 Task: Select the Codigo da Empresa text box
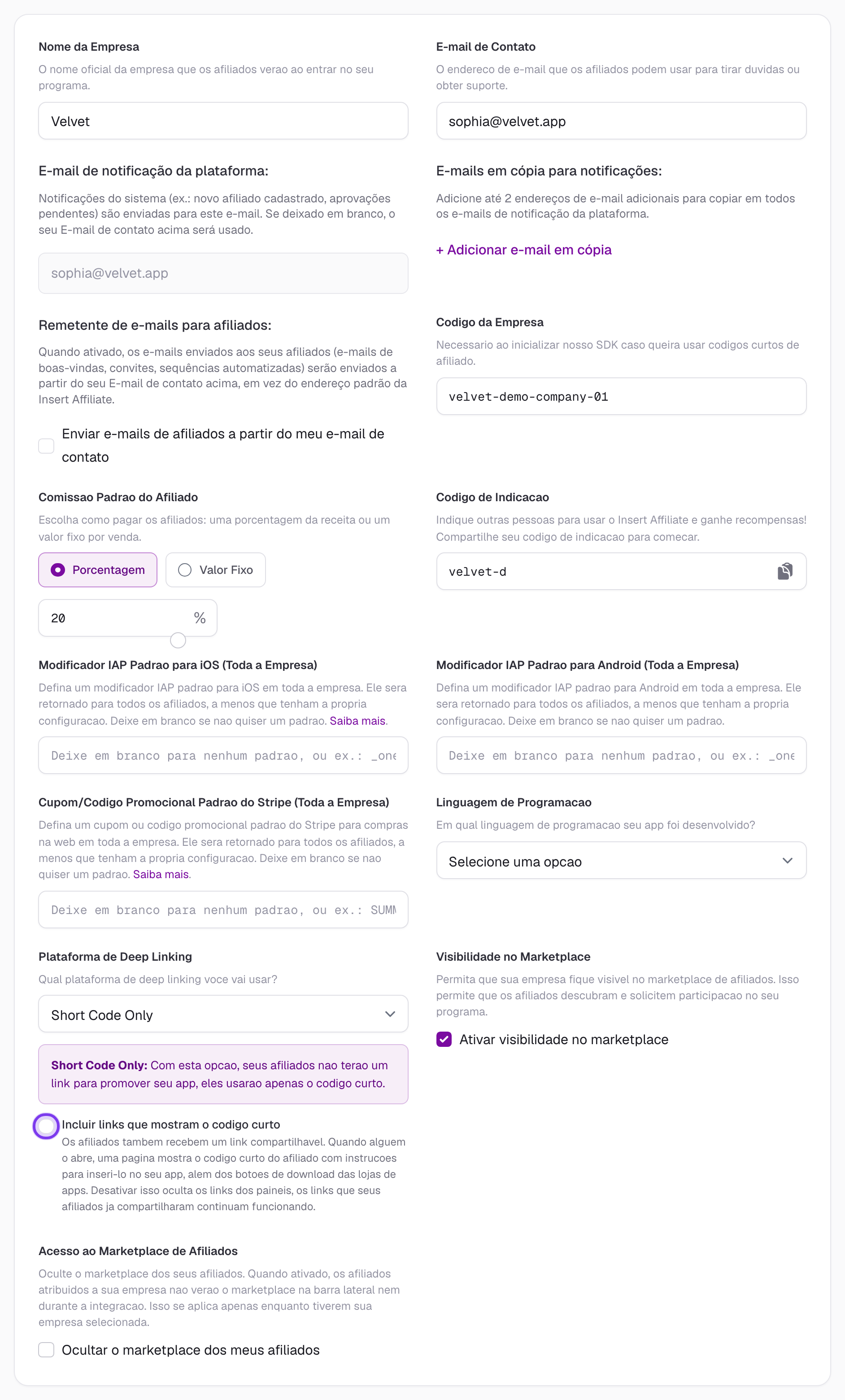pos(621,397)
